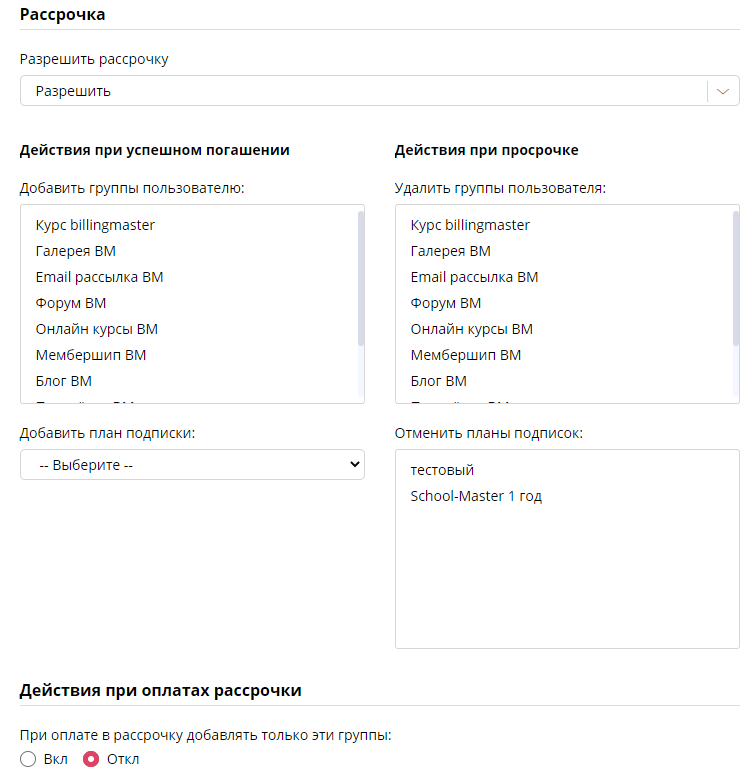Select тестовый subscription plan to cancel
The height and width of the screenshot is (771, 755).
click(442, 470)
